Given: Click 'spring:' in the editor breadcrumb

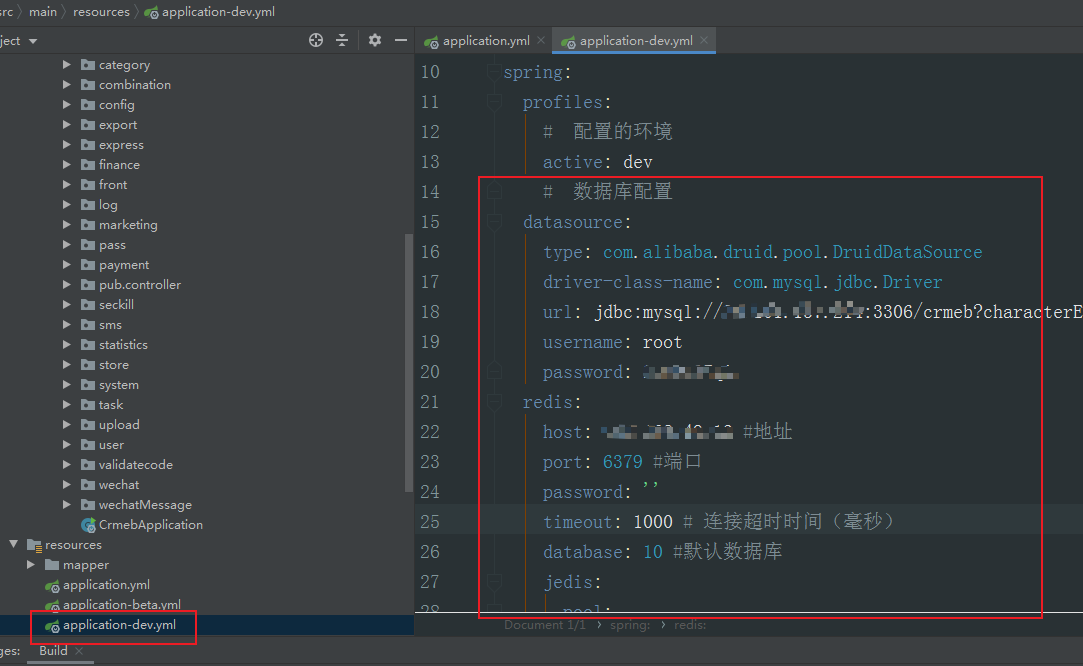Looking at the screenshot, I should pos(630,625).
